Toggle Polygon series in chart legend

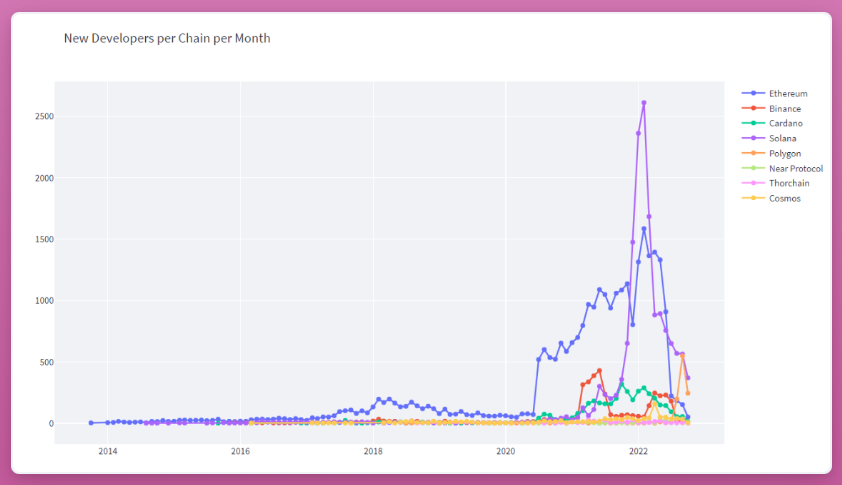[x=771, y=154]
